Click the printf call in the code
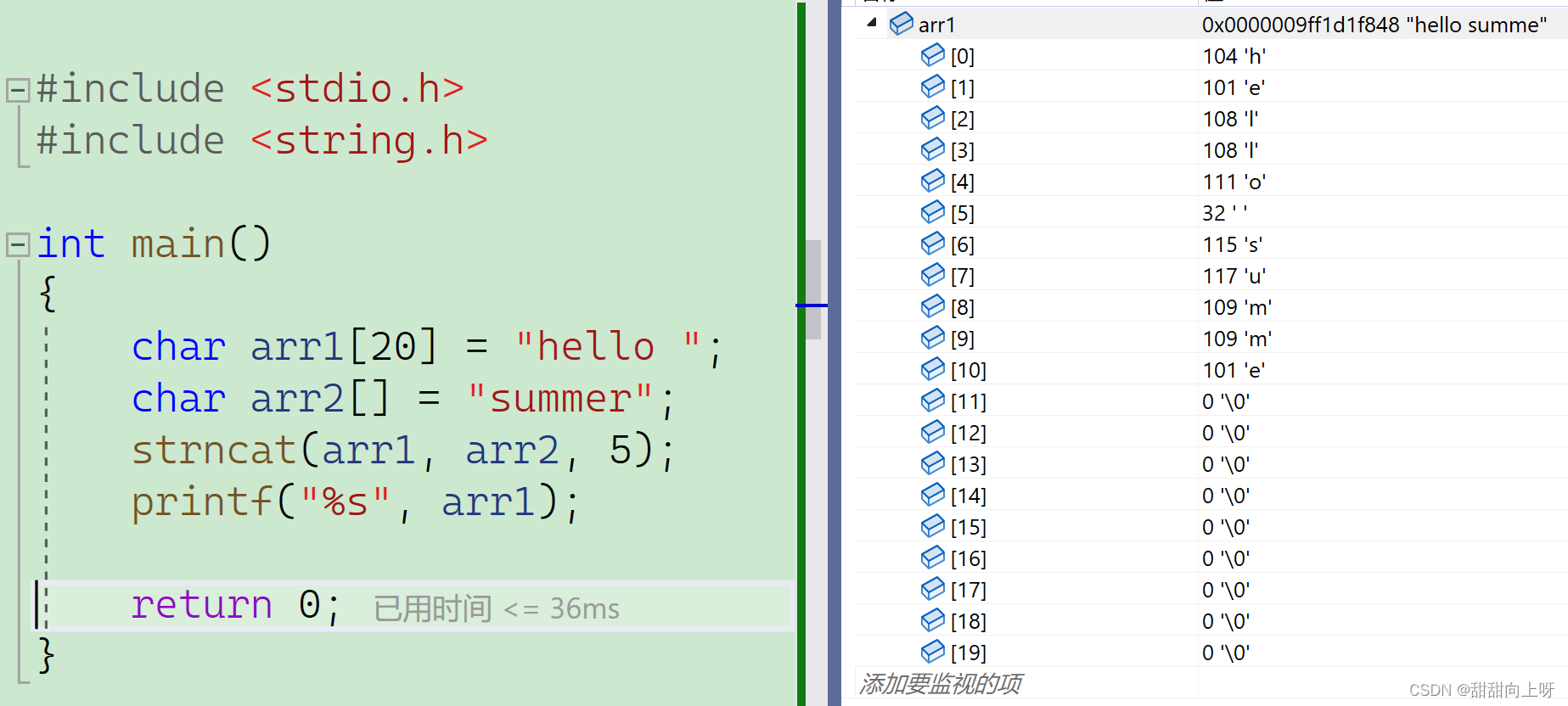1568x706 pixels. [x=201, y=501]
